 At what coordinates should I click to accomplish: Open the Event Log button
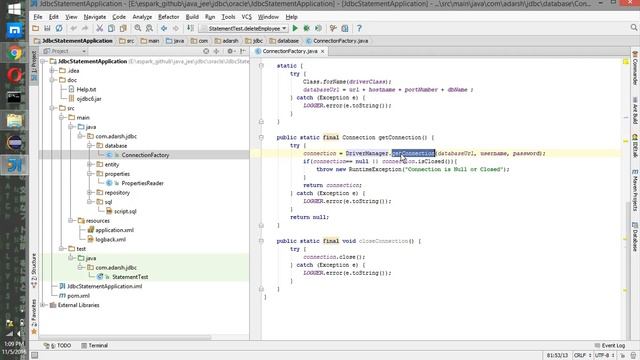point(610,345)
